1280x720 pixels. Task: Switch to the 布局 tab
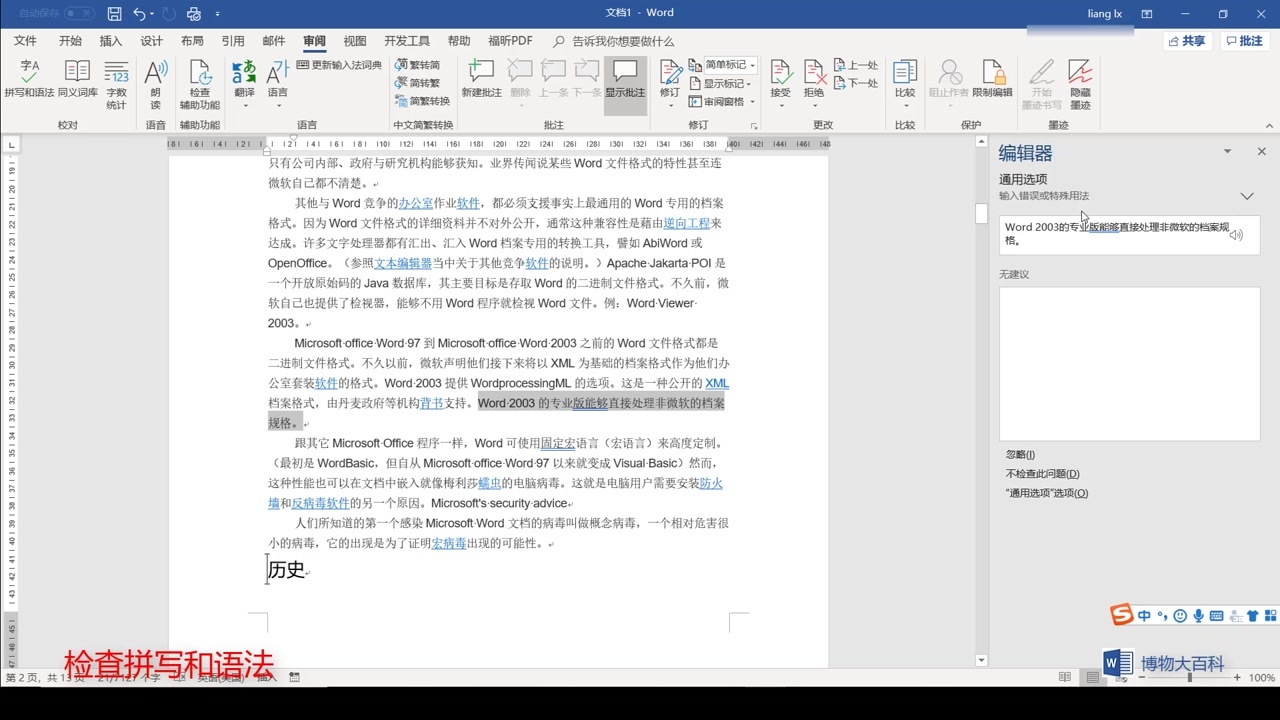[192, 41]
